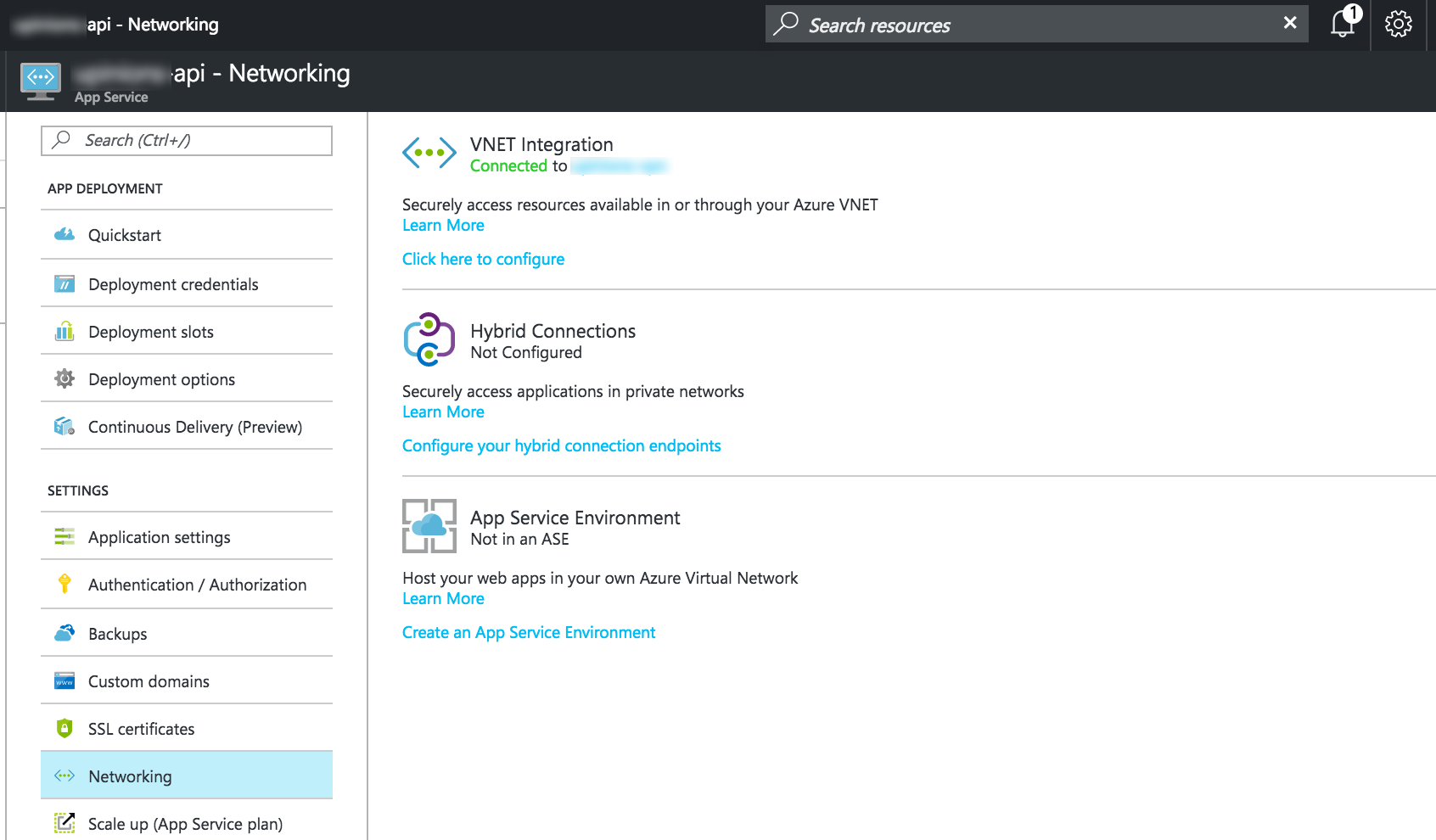Click Create an App Service Environment
This screenshot has height=840, width=1436.
[529, 632]
